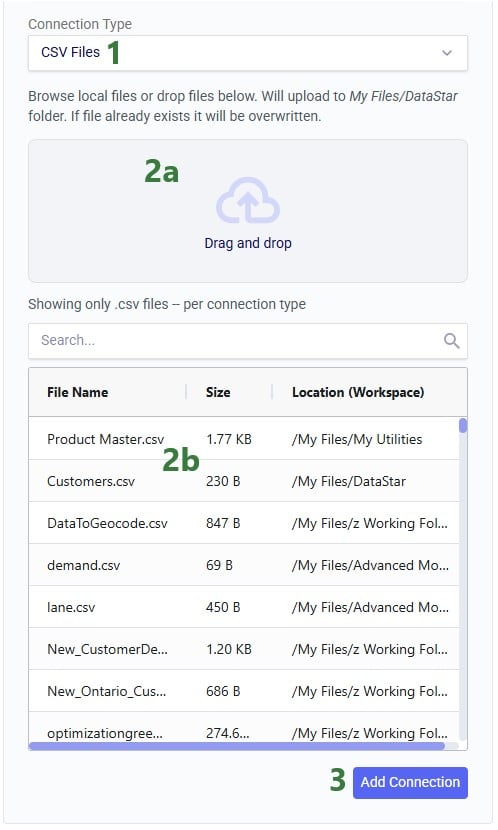
Task: Select the Product Master.csv file
Action: click(105, 439)
